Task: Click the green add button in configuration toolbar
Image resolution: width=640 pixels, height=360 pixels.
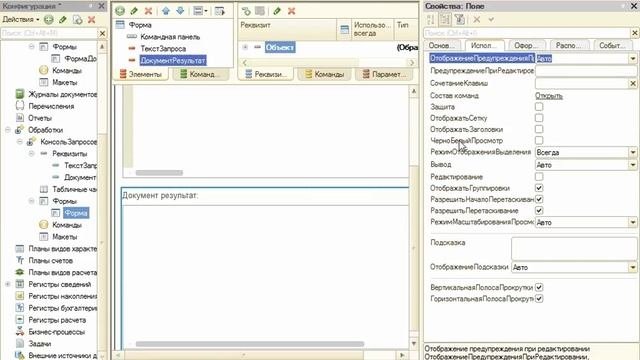Action: [49, 20]
